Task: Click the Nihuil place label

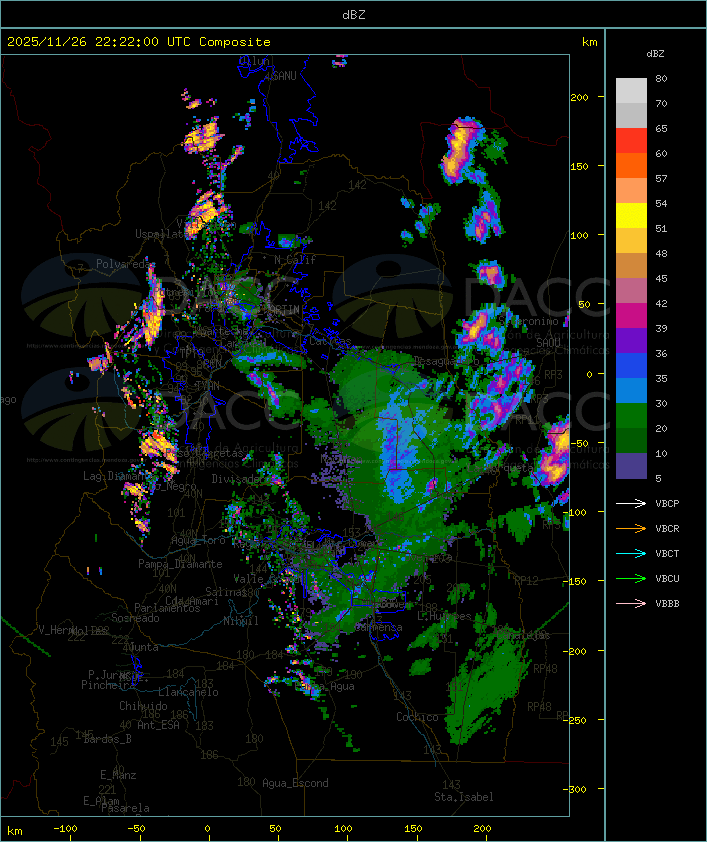Action: click(x=241, y=621)
